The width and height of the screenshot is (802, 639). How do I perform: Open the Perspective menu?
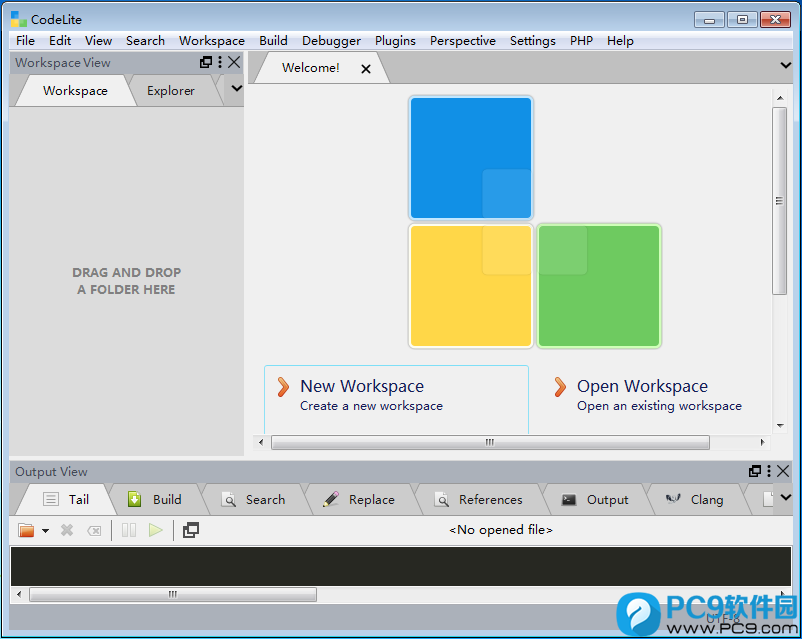[462, 40]
